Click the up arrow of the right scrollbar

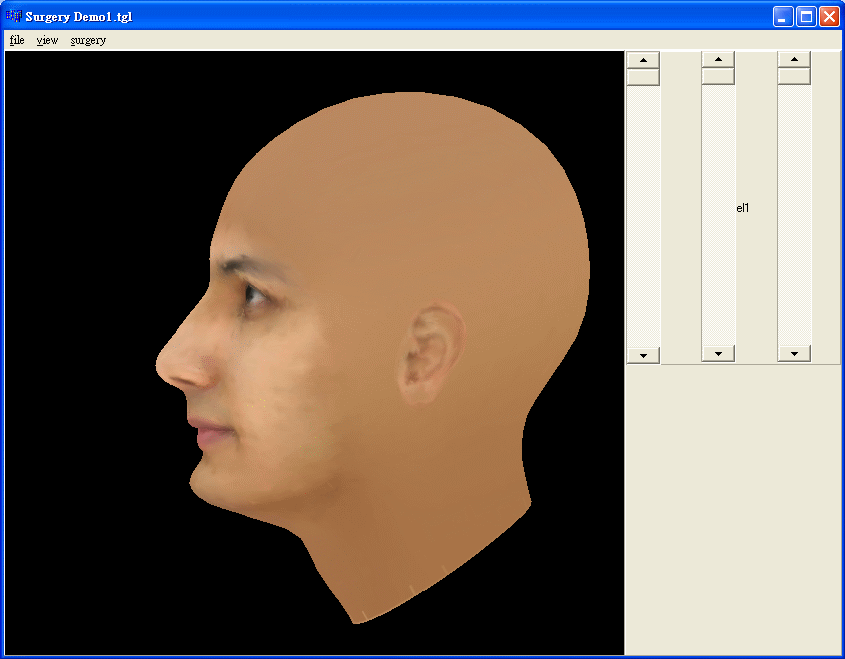(794, 60)
